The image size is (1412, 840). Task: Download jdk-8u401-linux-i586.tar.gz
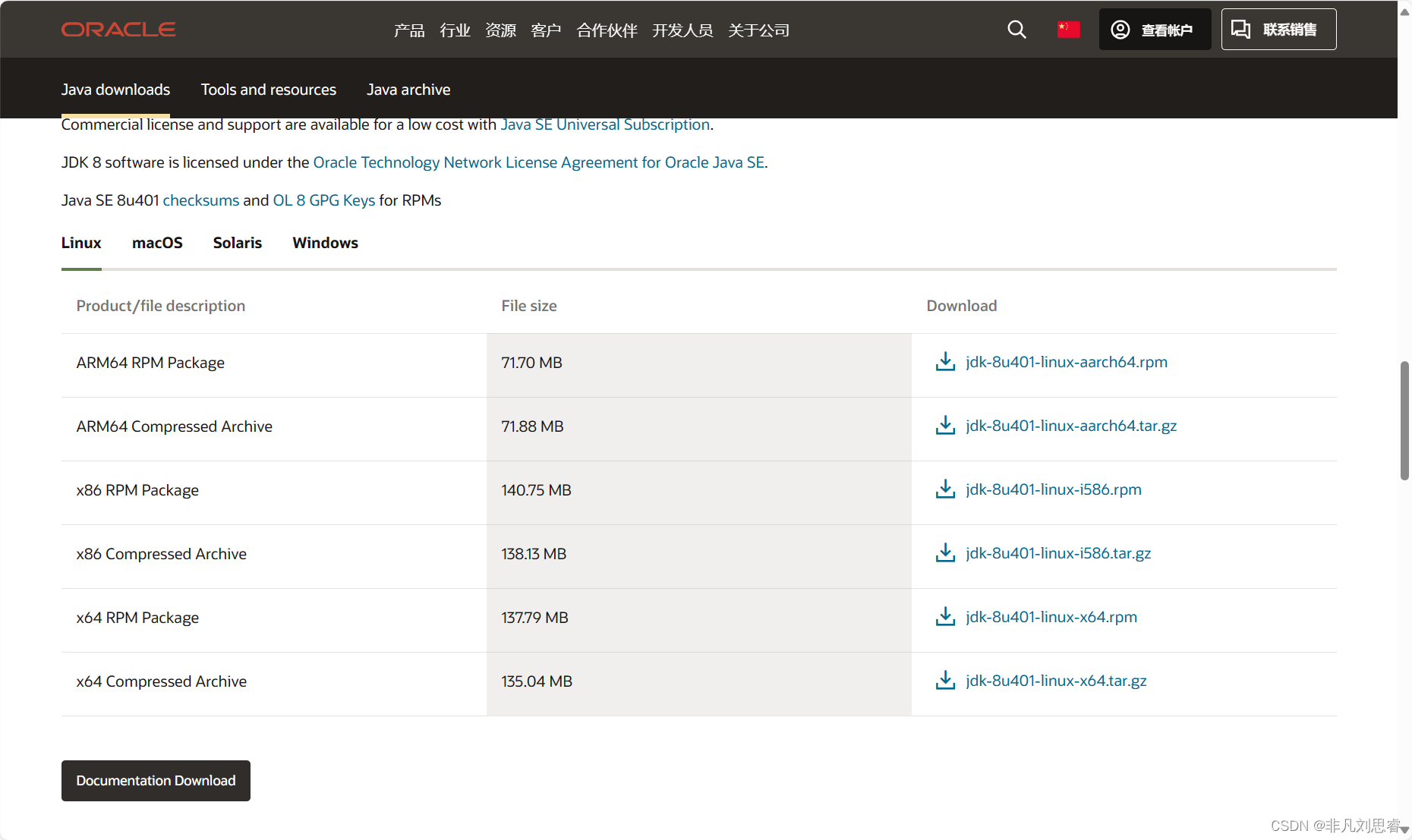click(x=1058, y=553)
